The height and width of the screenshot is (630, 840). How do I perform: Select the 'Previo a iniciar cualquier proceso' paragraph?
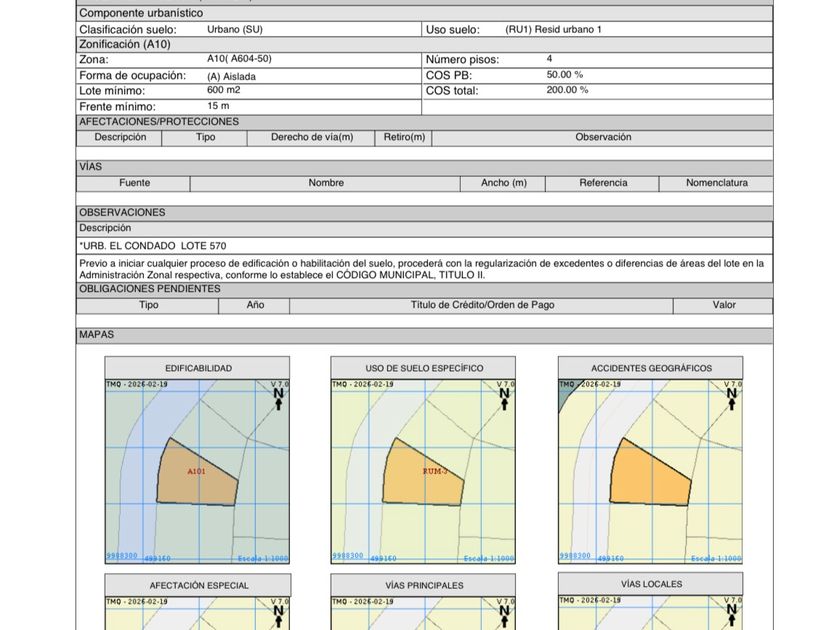(x=422, y=269)
